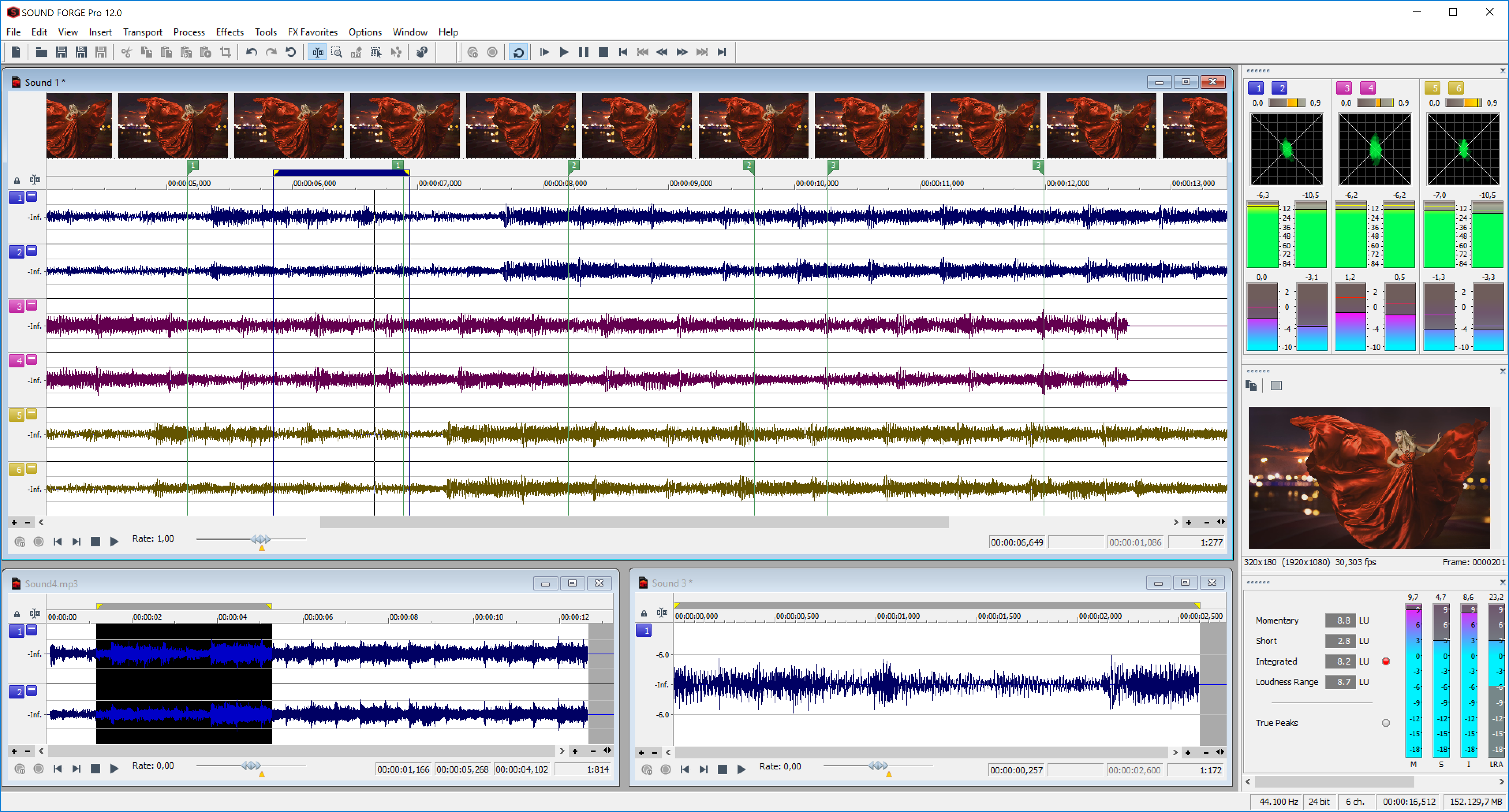1509x812 pixels.
Task: Click the Record button in main toolbar
Action: (x=492, y=52)
